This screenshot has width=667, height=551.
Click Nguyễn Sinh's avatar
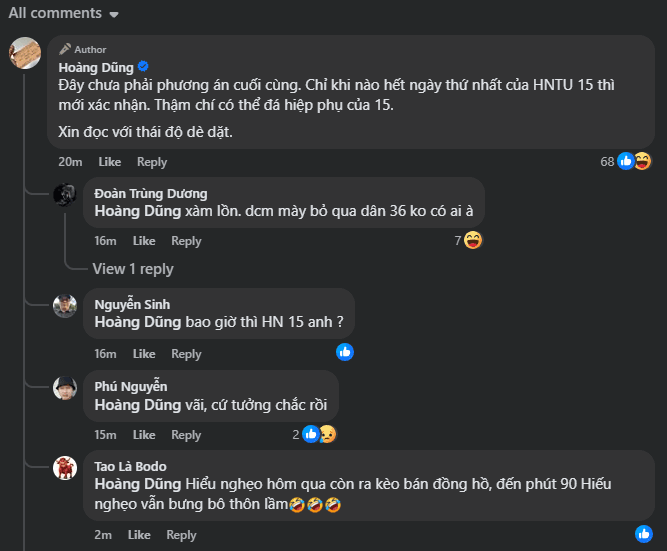(65, 305)
